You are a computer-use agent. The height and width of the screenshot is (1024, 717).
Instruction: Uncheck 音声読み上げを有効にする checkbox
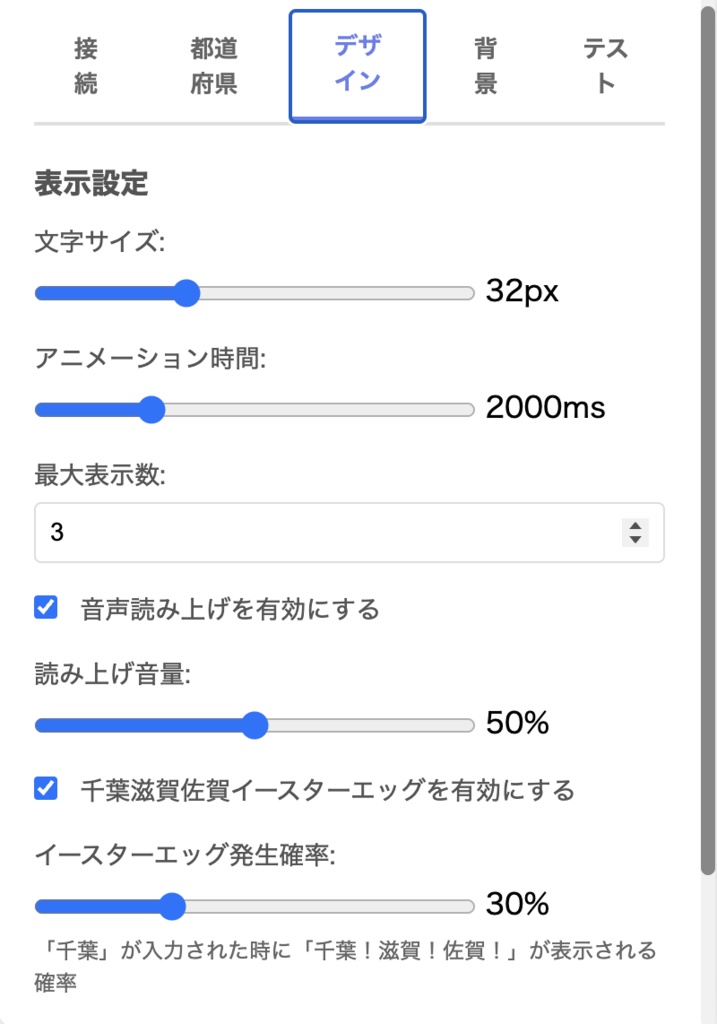[x=46, y=607]
